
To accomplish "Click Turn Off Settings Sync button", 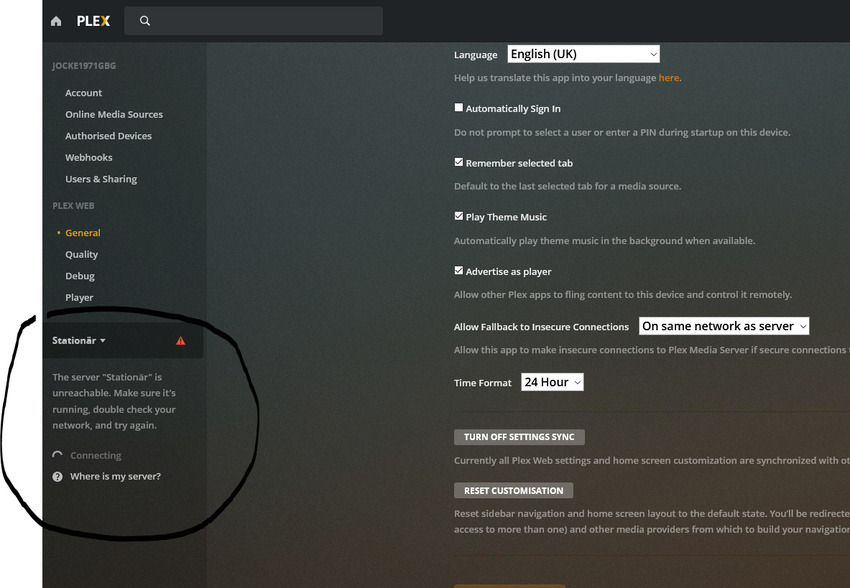I will (519, 437).
